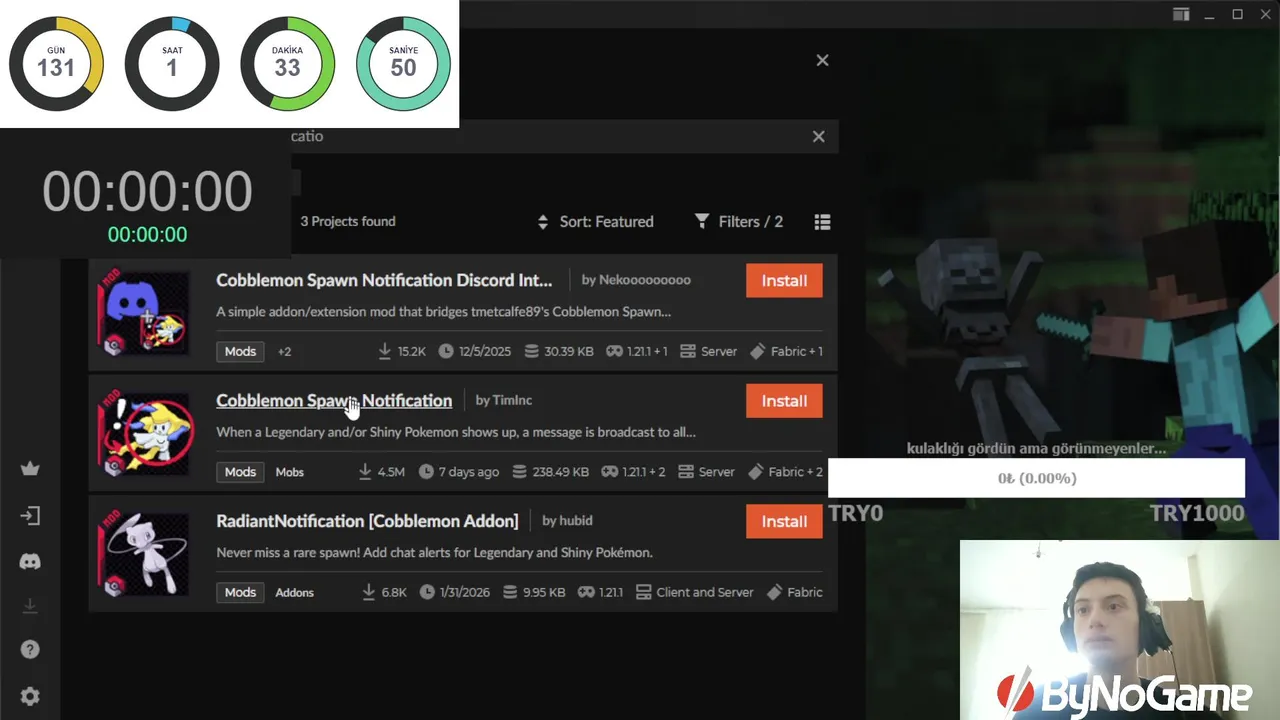Image resolution: width=1280 pixels, height=720 pixels.
Task: Open RadiantNotification [Cobblemon Addon] title
Action: tap(367, 520)
